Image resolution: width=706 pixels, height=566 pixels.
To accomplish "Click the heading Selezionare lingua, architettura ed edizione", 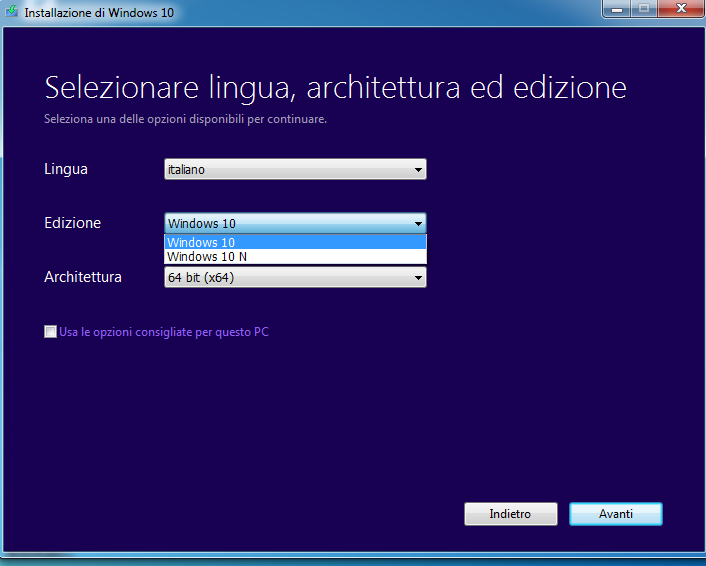I will (x=335, y=87).
